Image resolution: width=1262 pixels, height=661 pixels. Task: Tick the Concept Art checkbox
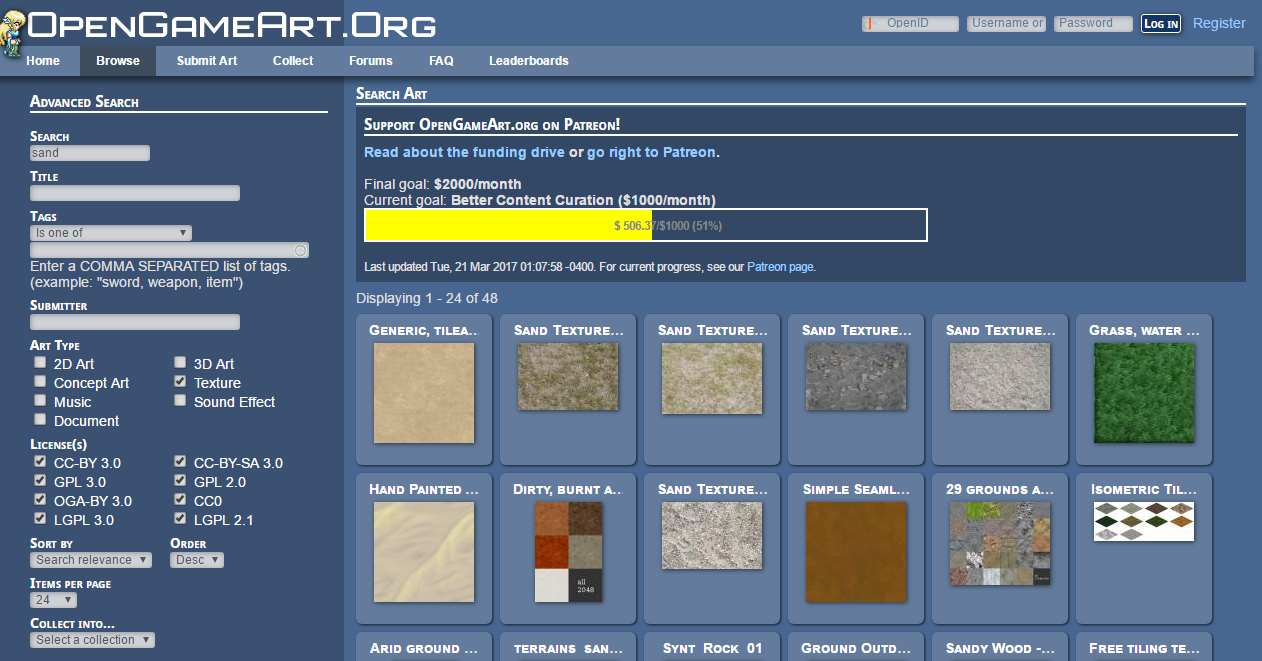coord(40,382)
